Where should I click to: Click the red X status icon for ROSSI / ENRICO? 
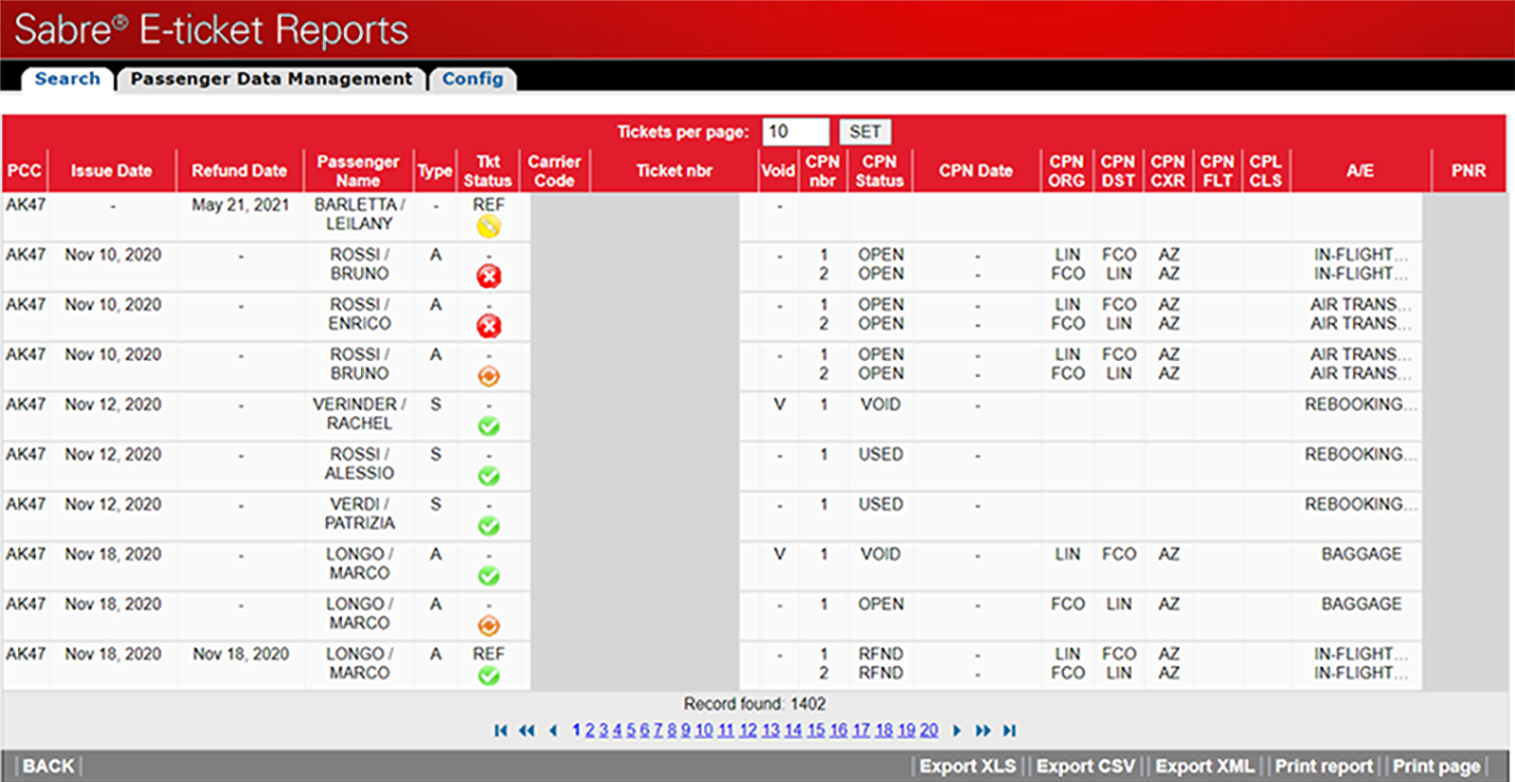[488, 326]
